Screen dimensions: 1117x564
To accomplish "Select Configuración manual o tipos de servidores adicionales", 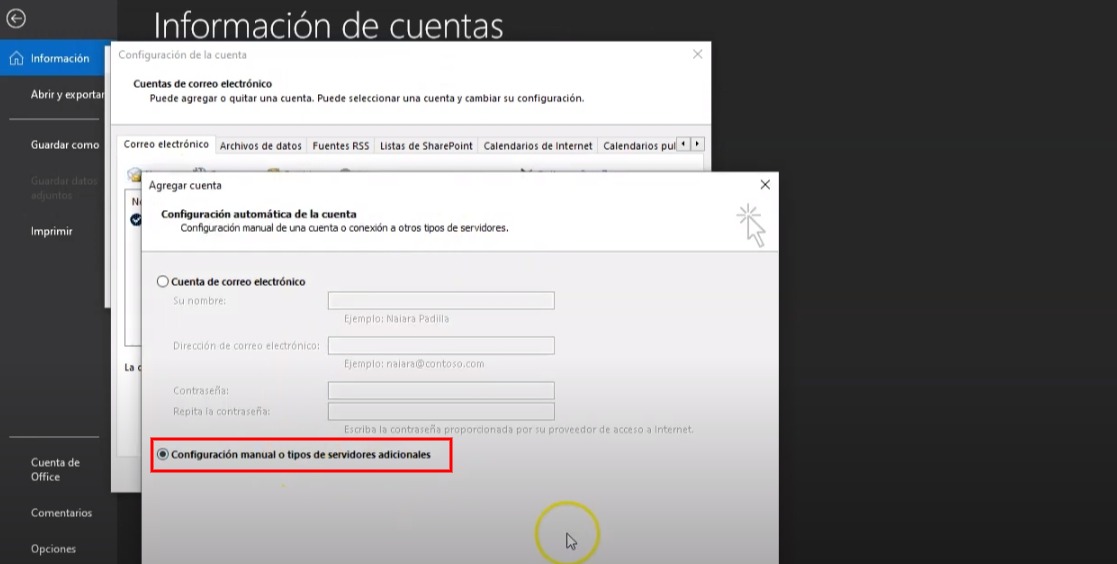I will point(163,454).
